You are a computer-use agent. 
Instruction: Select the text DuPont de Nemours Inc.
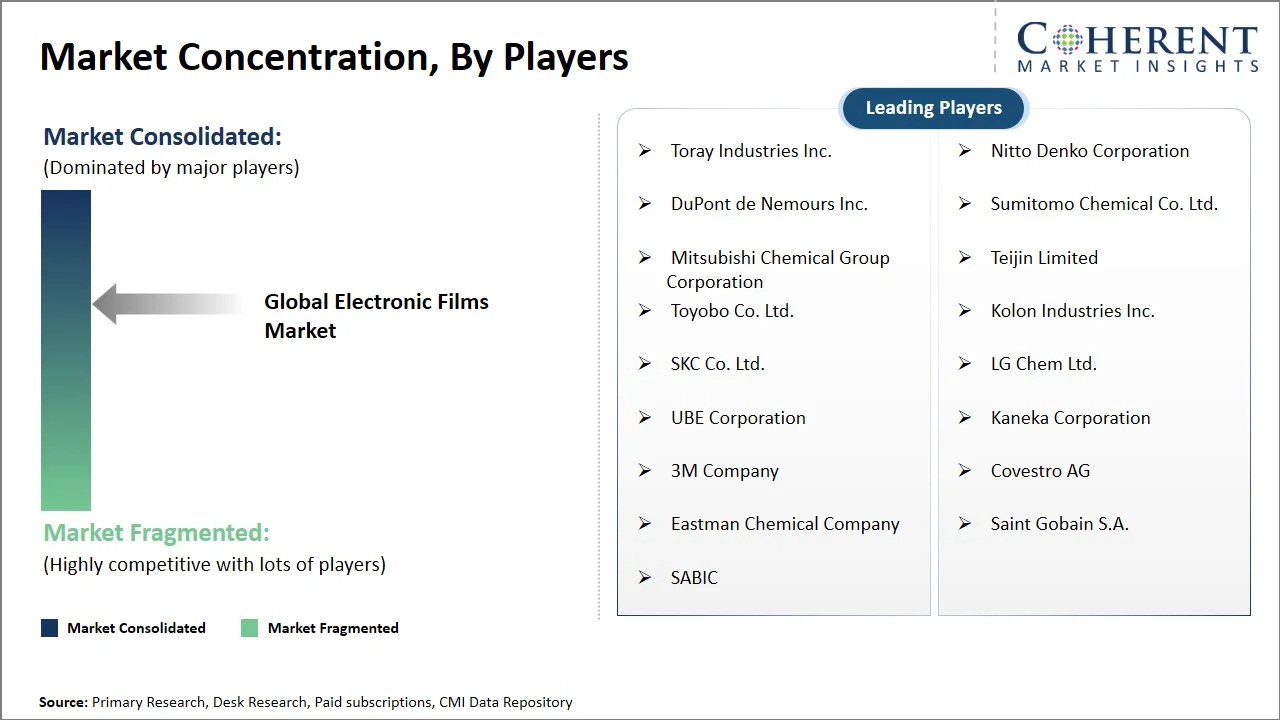pyautogui.click(x=769, y=204)
